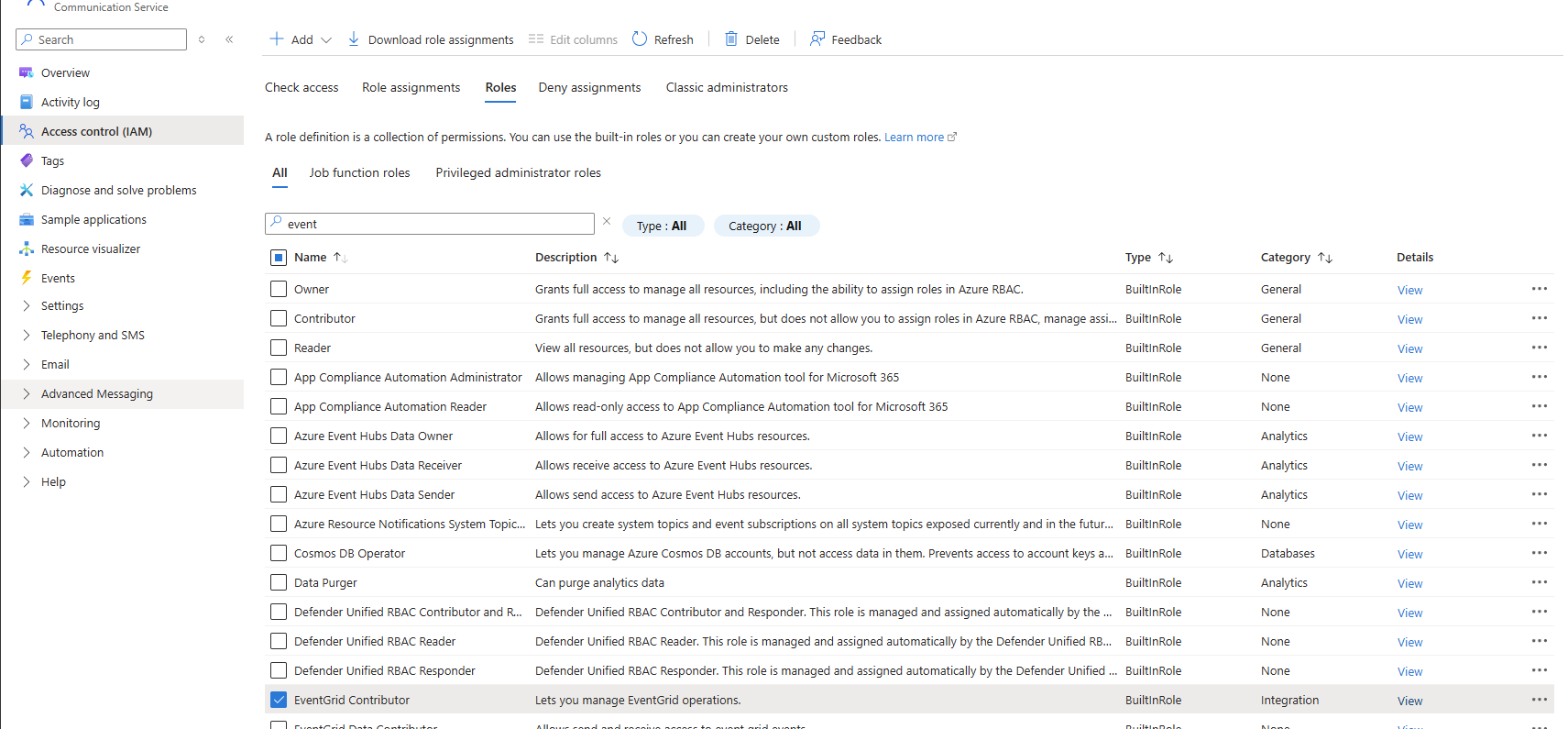Collapse the sidebar with double-chevron icon

229,39
